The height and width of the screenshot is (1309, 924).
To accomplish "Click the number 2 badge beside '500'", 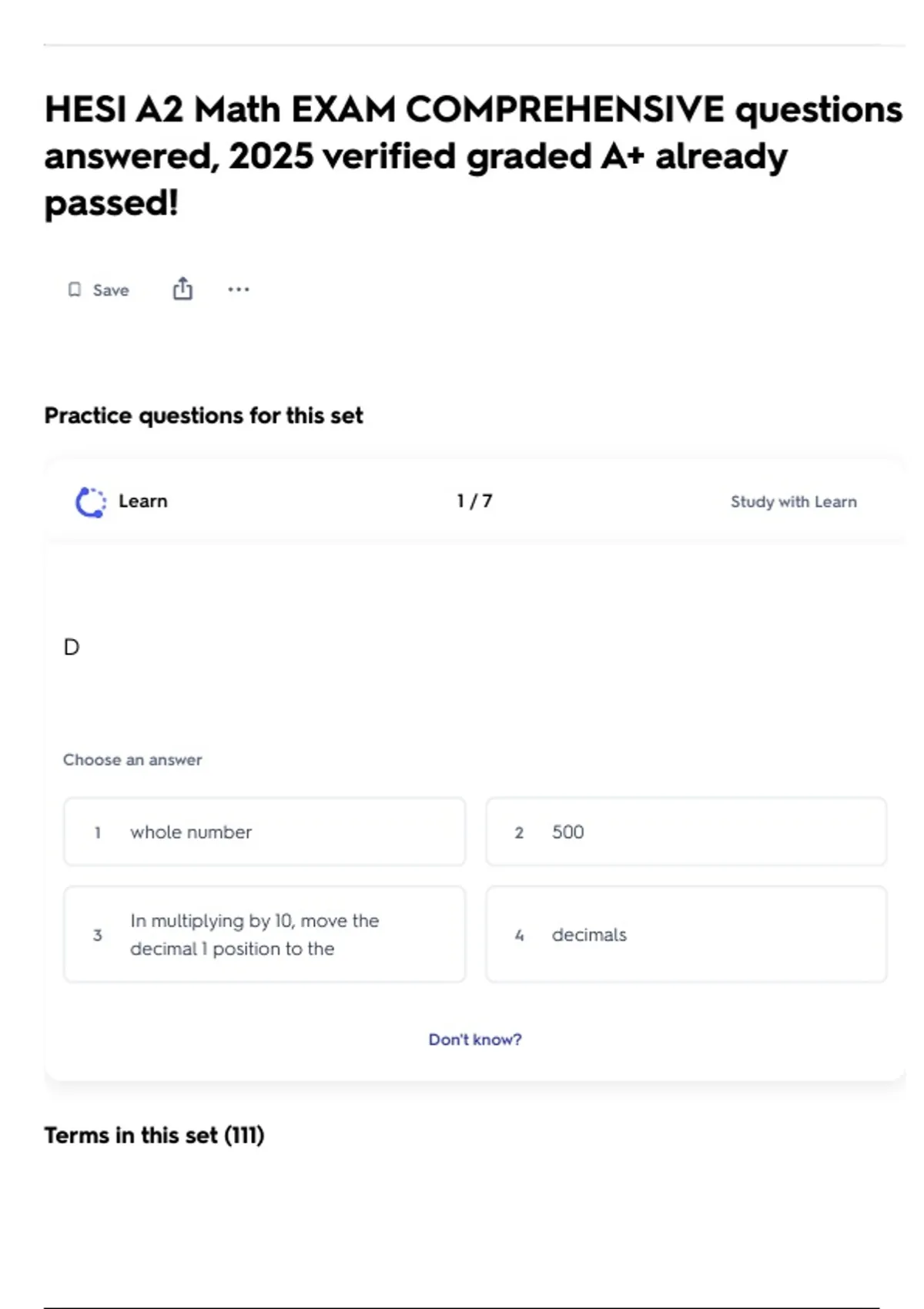I will 519,832.
